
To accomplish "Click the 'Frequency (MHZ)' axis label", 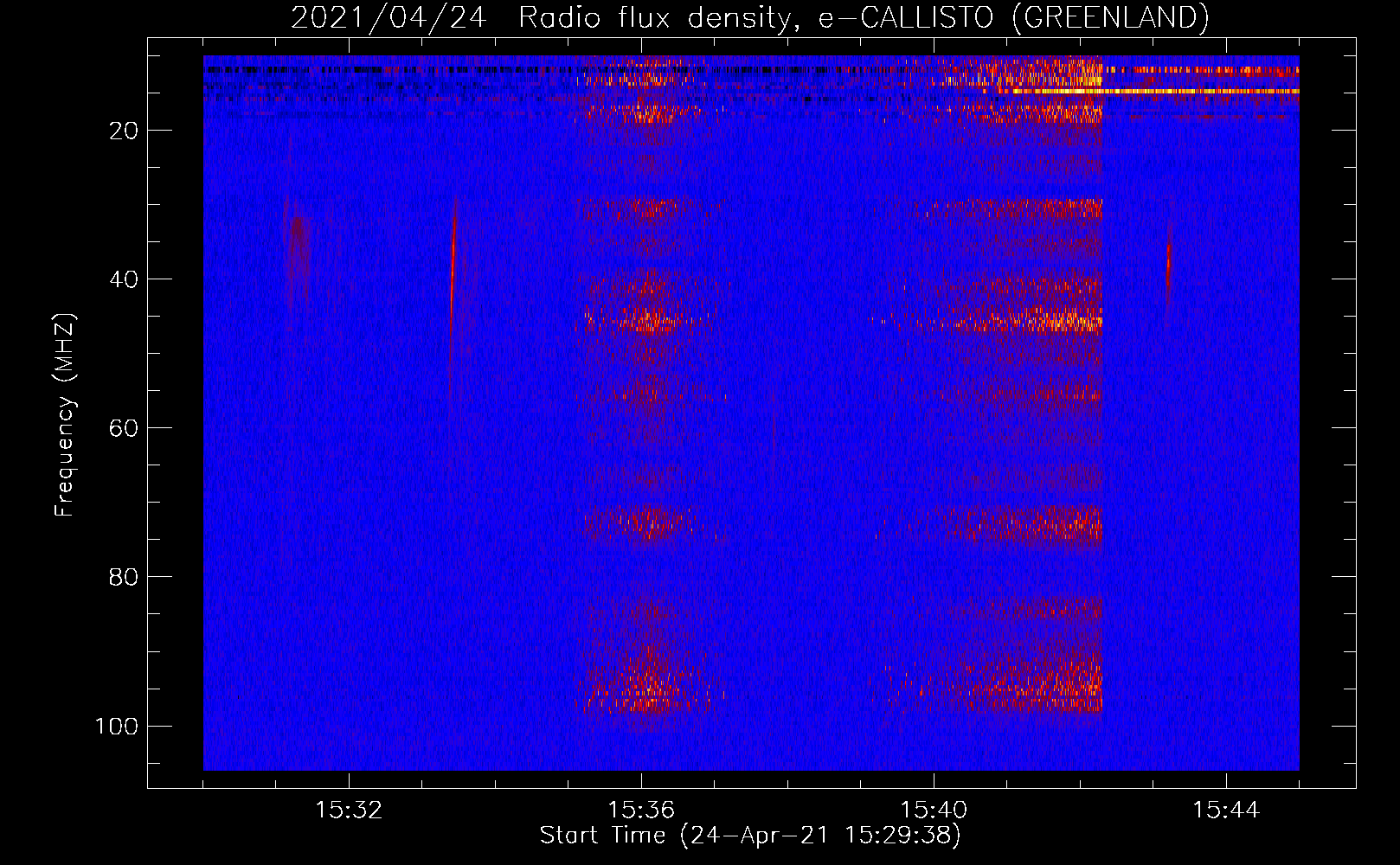I will pyautogui.click(x=66, y=415).
